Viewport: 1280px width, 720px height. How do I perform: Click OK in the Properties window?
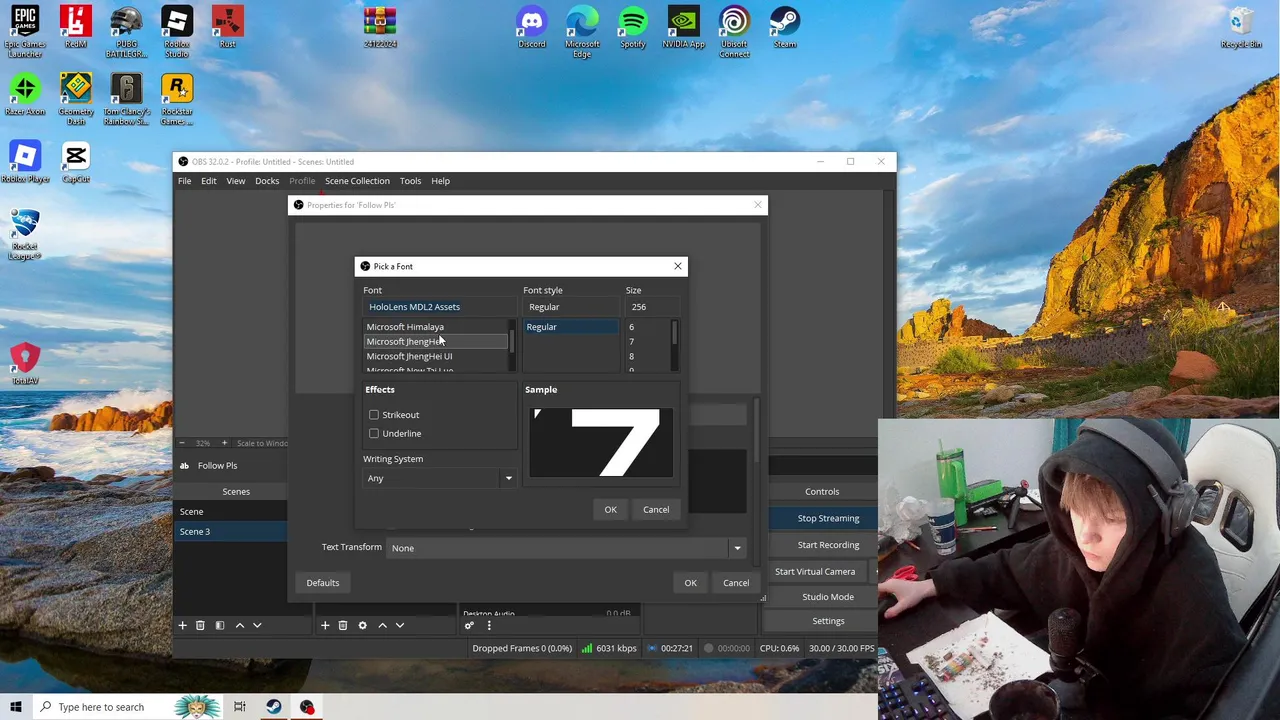(690, 583)
